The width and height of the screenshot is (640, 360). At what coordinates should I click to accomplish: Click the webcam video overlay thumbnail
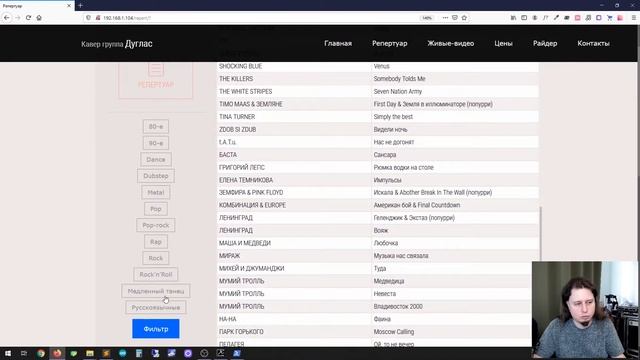585,310
